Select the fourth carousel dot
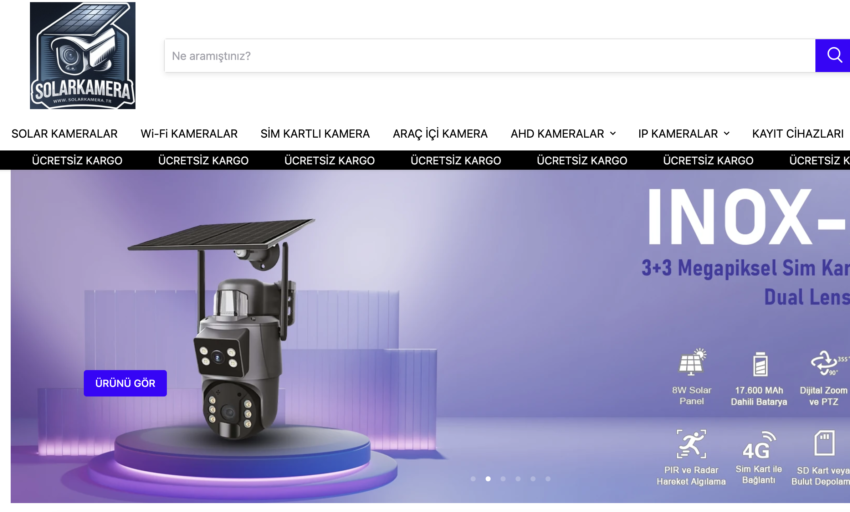The image size is (850, 512). [518, 479]
